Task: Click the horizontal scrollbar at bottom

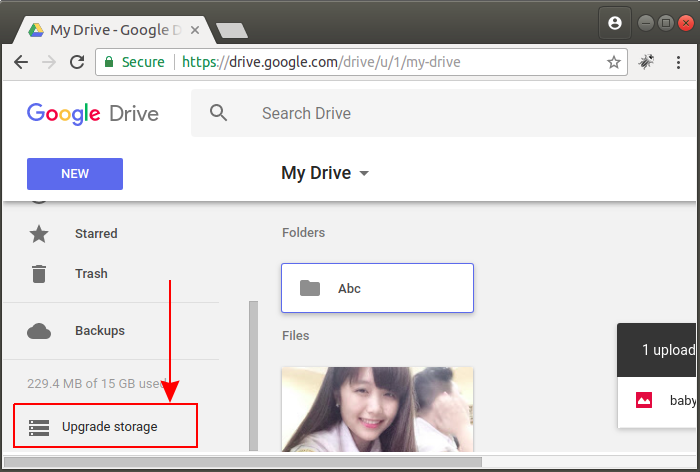Action: 243,462
